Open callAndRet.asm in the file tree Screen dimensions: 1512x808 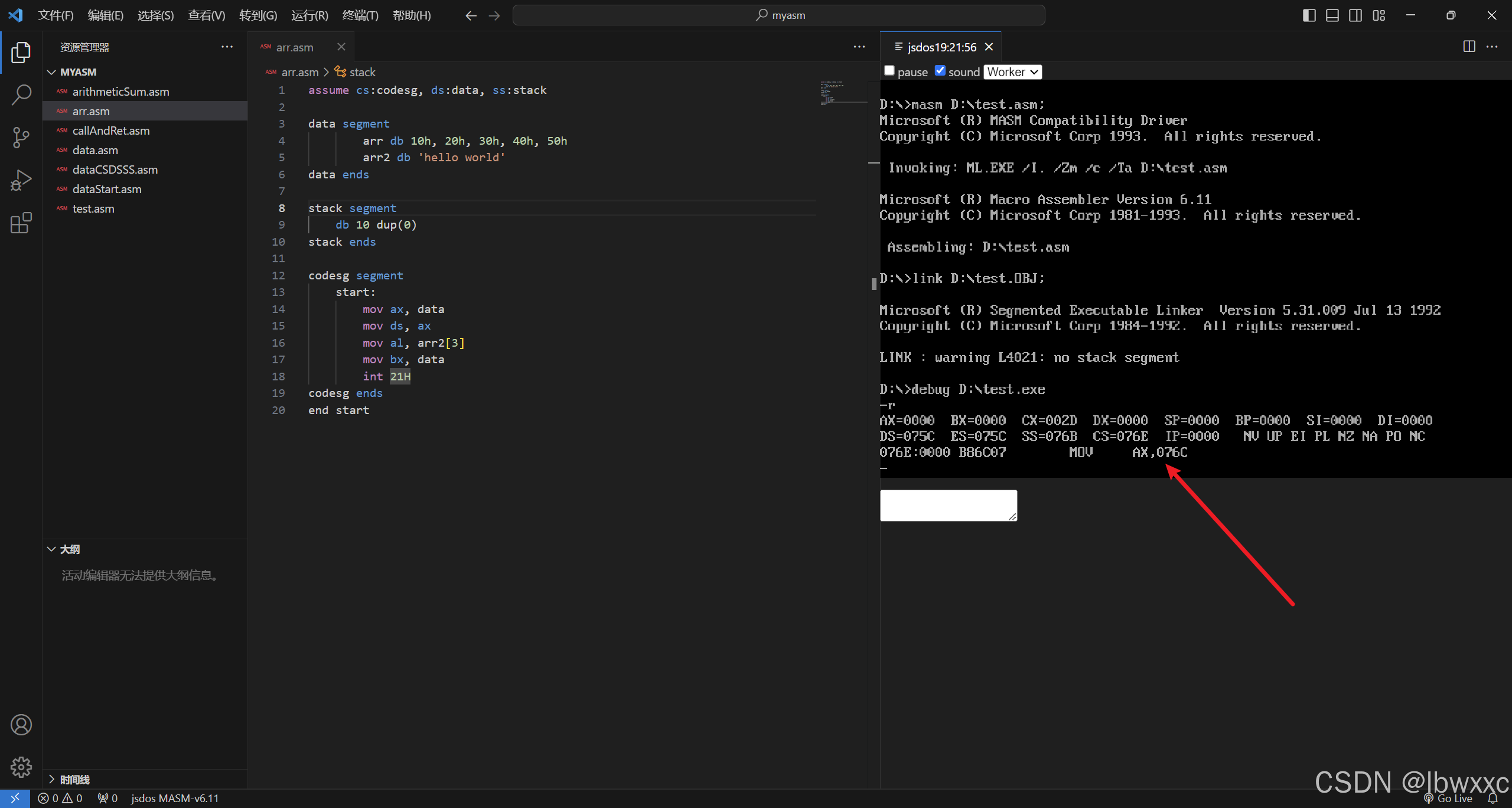[x=111, y=131]
